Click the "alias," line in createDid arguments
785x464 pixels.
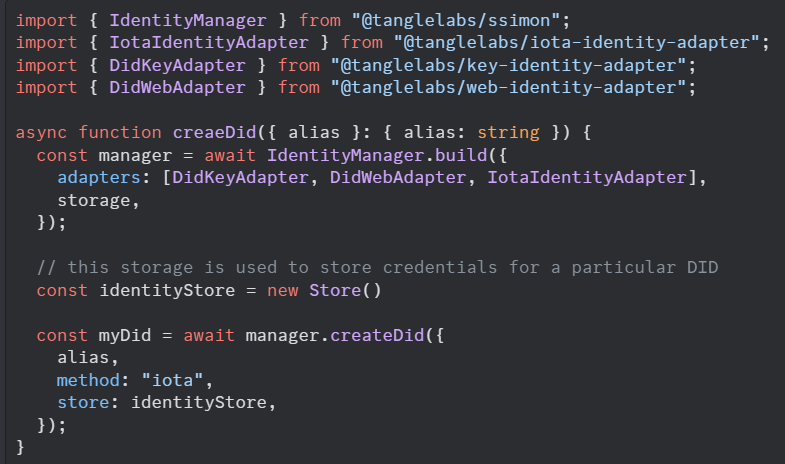(x=88, y=357)
